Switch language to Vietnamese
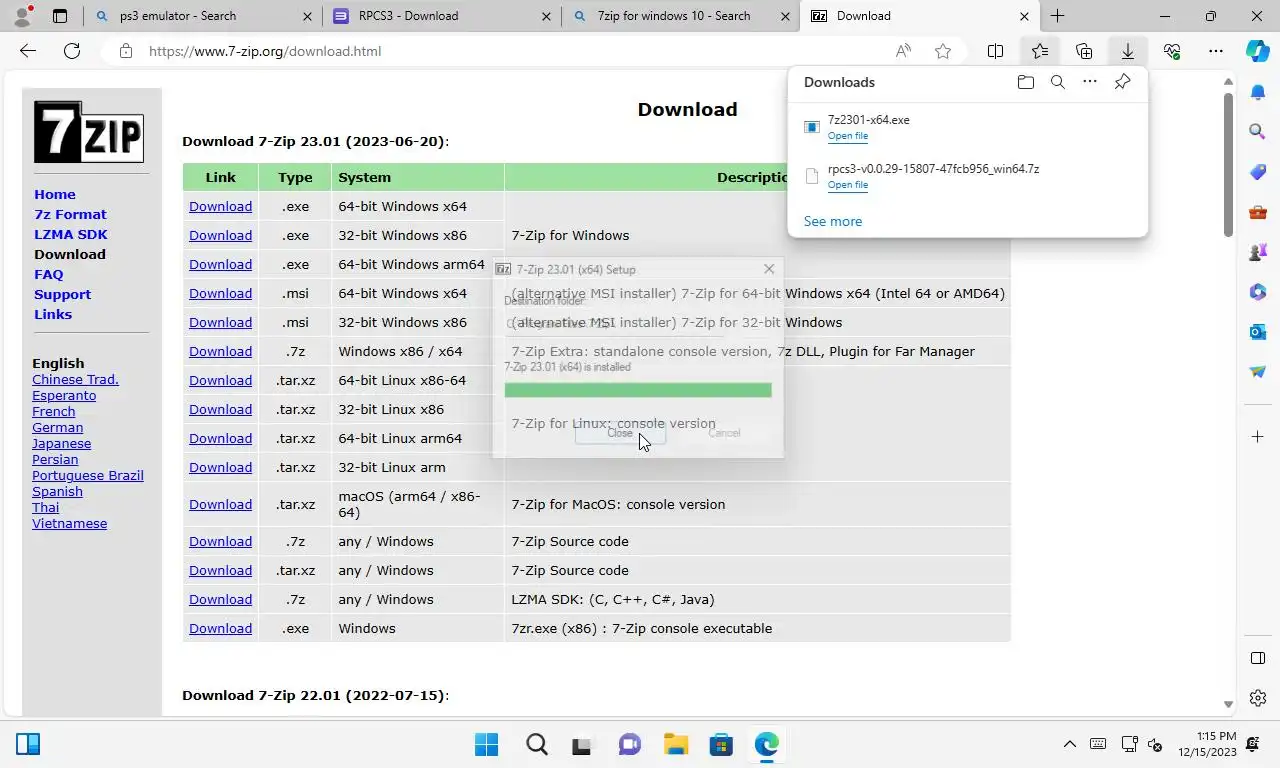This screenshot has width=1280, height=768. (x=69, y=523)
